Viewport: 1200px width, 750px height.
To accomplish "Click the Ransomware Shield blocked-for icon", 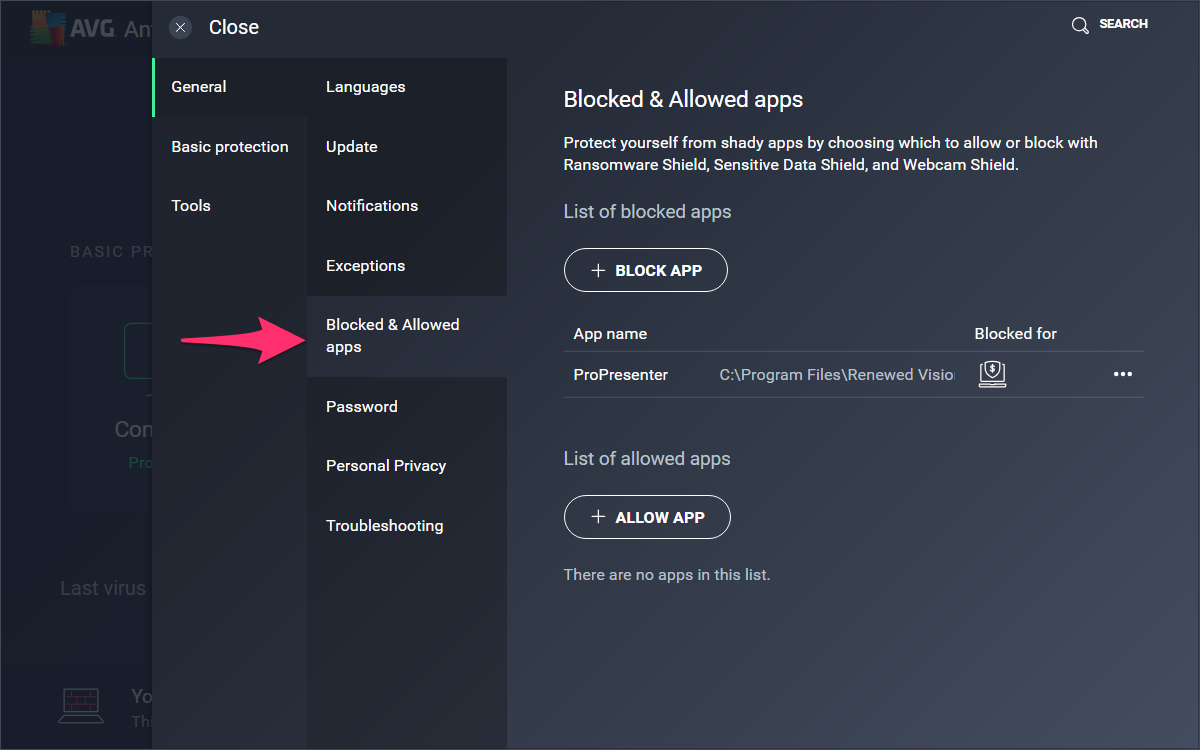I will 992,374.
